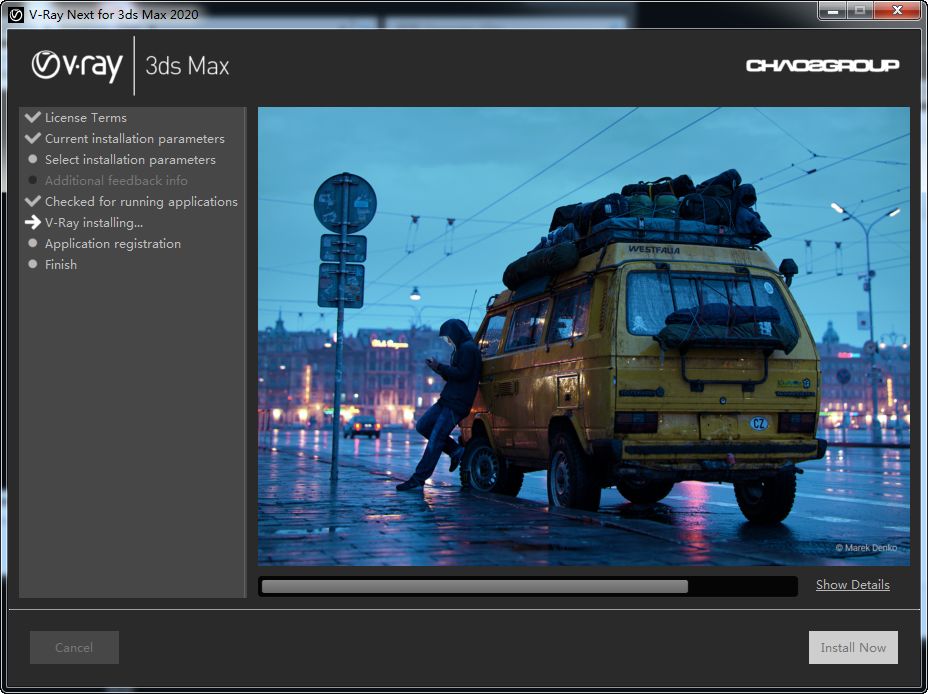Click the bullet beside Application registration
Image resolution: width=928 pixels, height=694 pixels.
(x=33, y=243)
